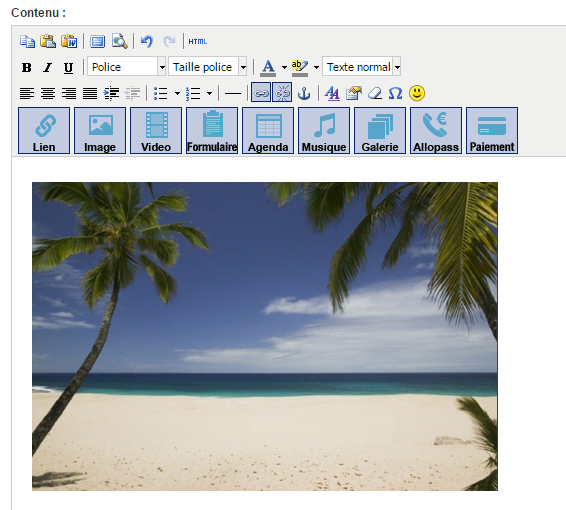
Task: Insert a special character with Omega icon
Action: [396, 93]
